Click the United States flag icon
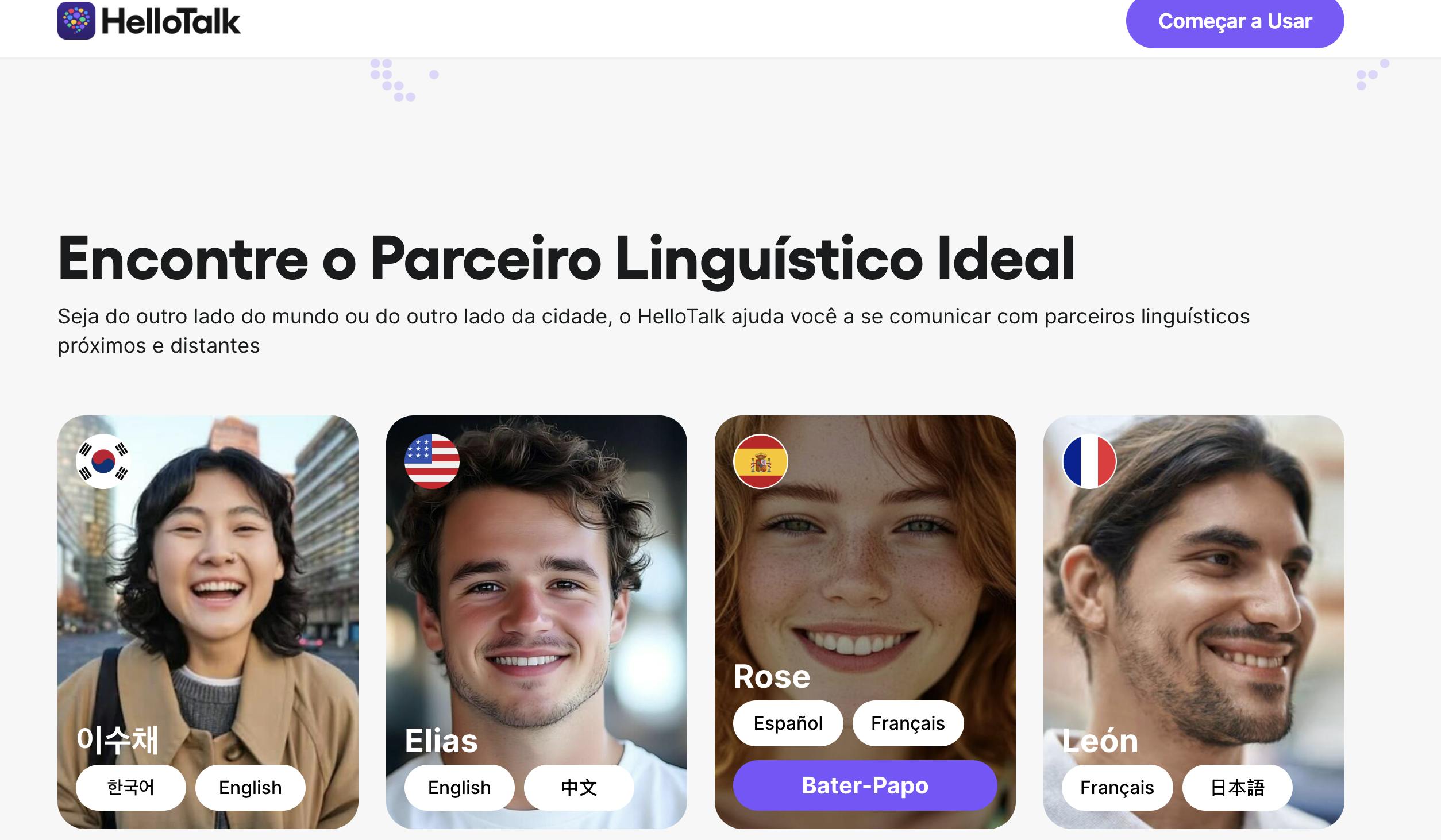Image resolution: width=1441 pixels, height=840 pixels. pyautogui.click(x=432, y=461)
